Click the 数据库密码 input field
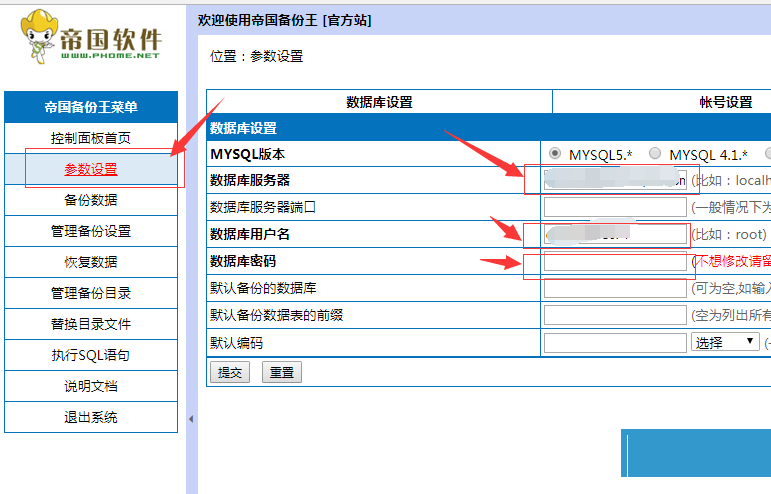The width and height of the screenshot is (771, 494). coord(615,262)
